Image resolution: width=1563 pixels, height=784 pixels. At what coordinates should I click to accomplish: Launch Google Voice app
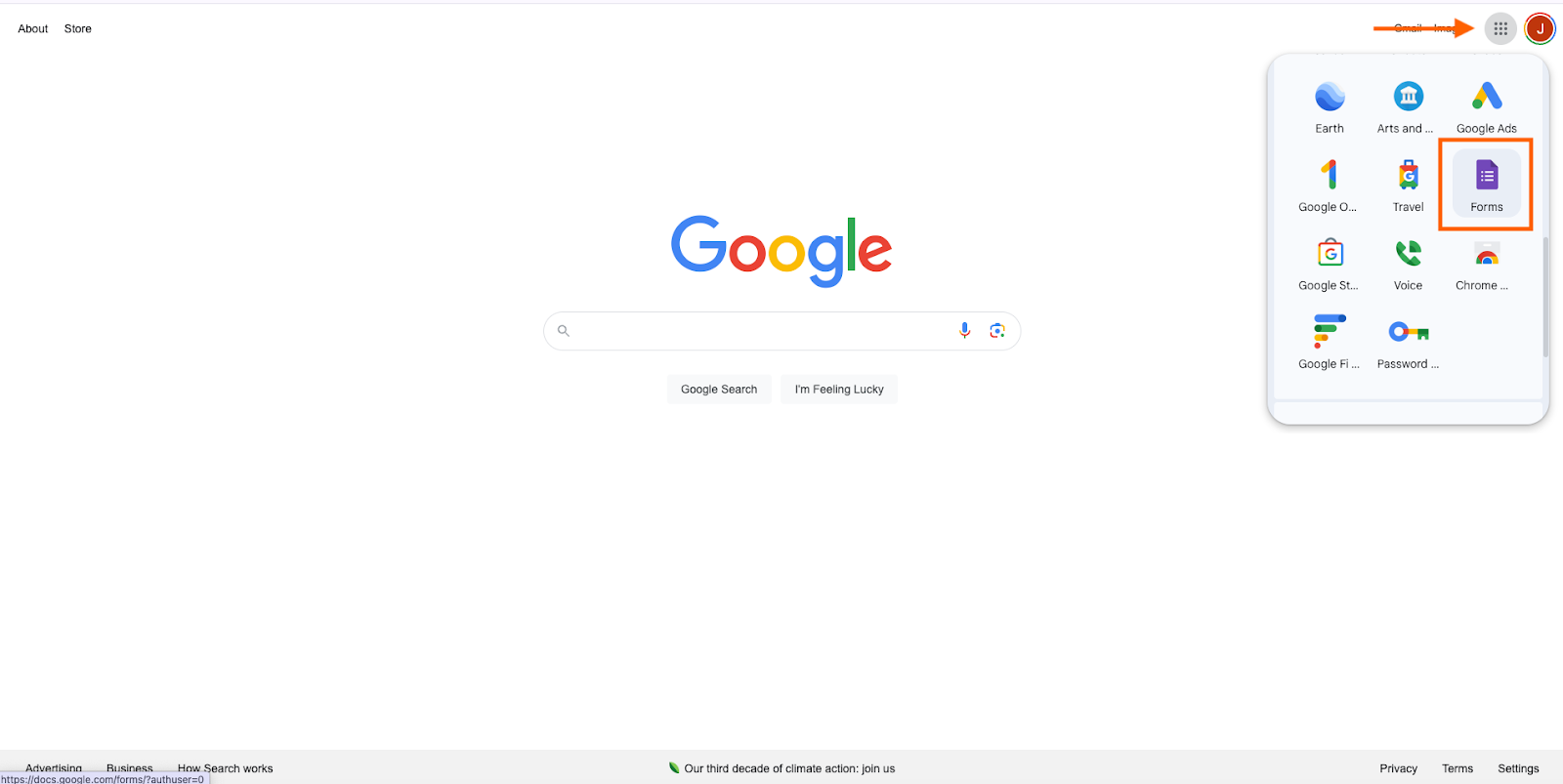1408,263
